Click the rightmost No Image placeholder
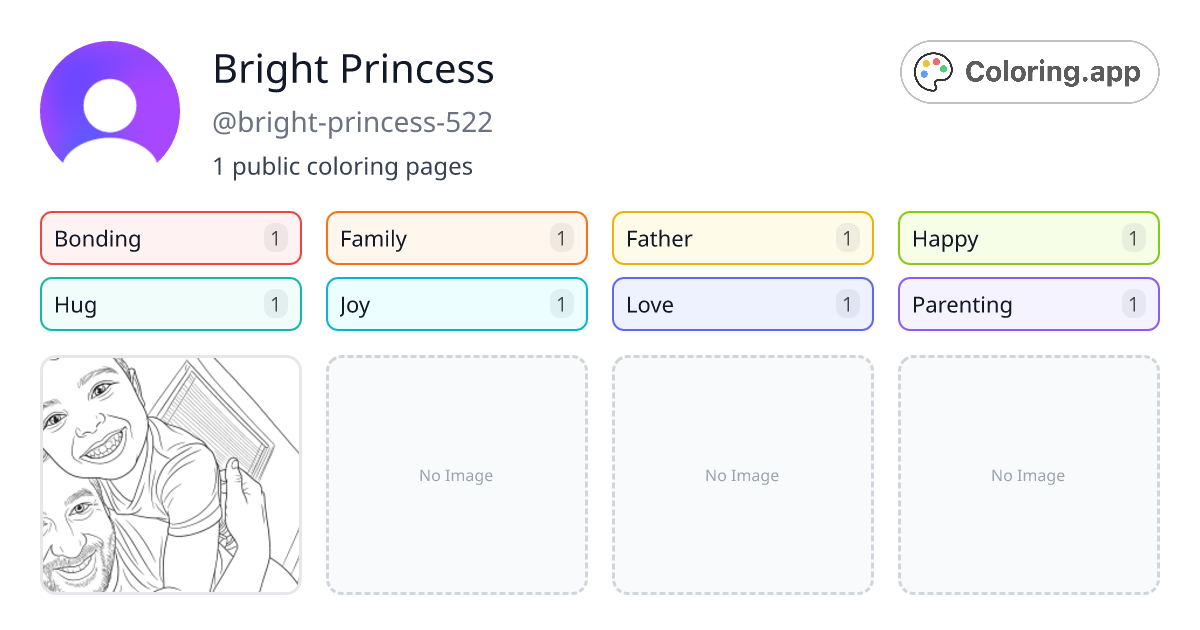Image resolution: width=1200 pixels, height=630 pixels. 1028,475
